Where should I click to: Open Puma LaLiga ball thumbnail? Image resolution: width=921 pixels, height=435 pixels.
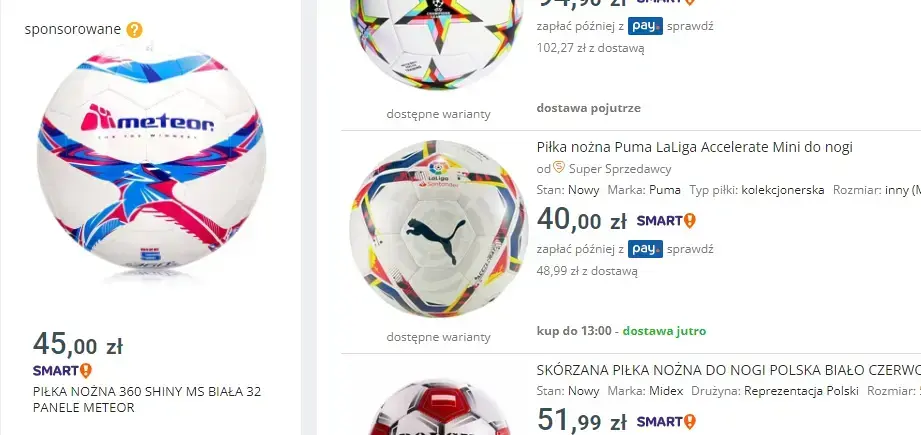tap(438, 229)
